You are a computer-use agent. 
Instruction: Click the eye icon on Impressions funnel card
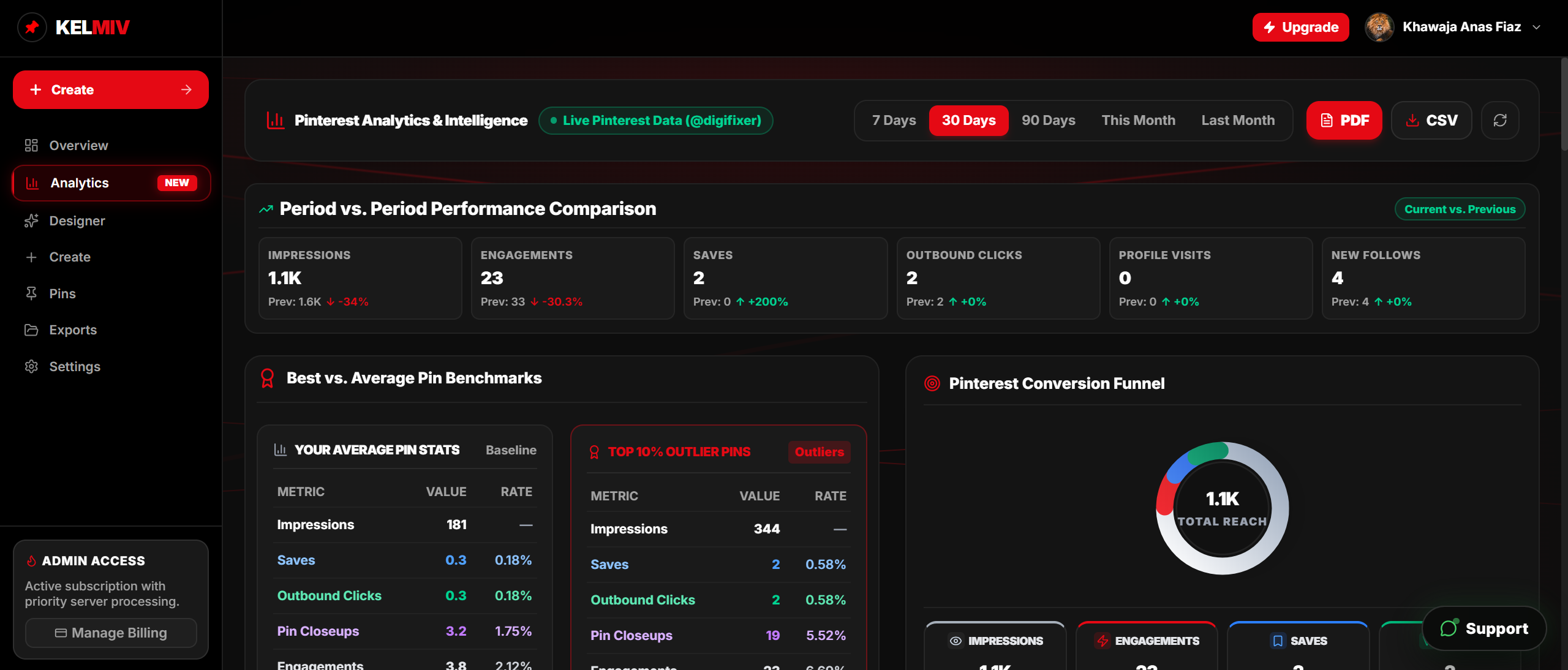coord(956,641)
